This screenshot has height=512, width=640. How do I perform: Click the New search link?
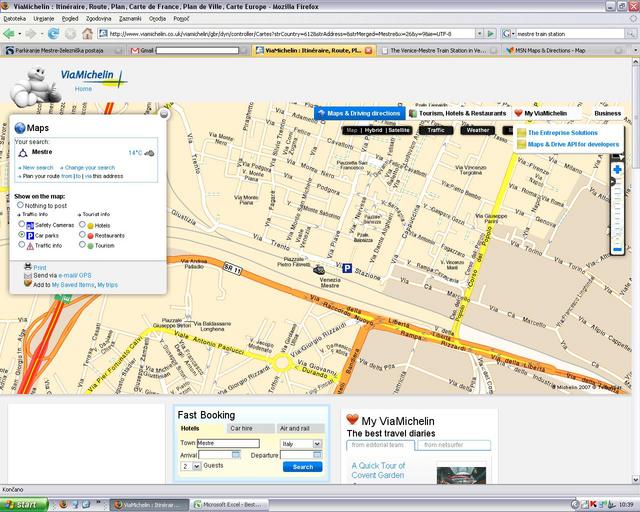click(38, 167)
